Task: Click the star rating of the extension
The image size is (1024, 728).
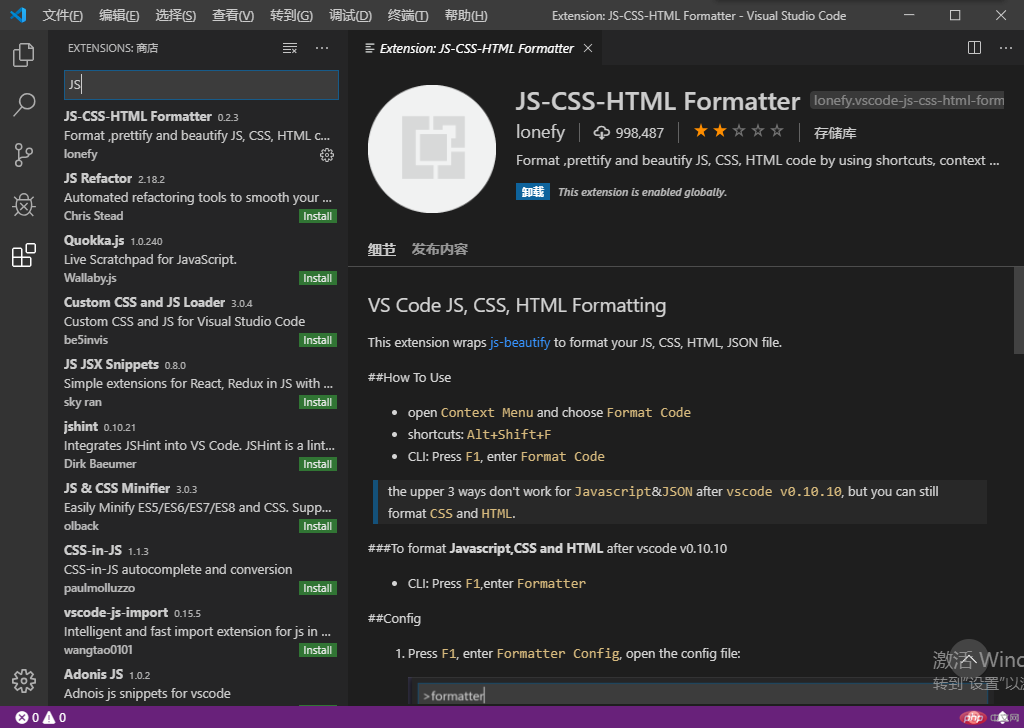Action: coord(738,131)
